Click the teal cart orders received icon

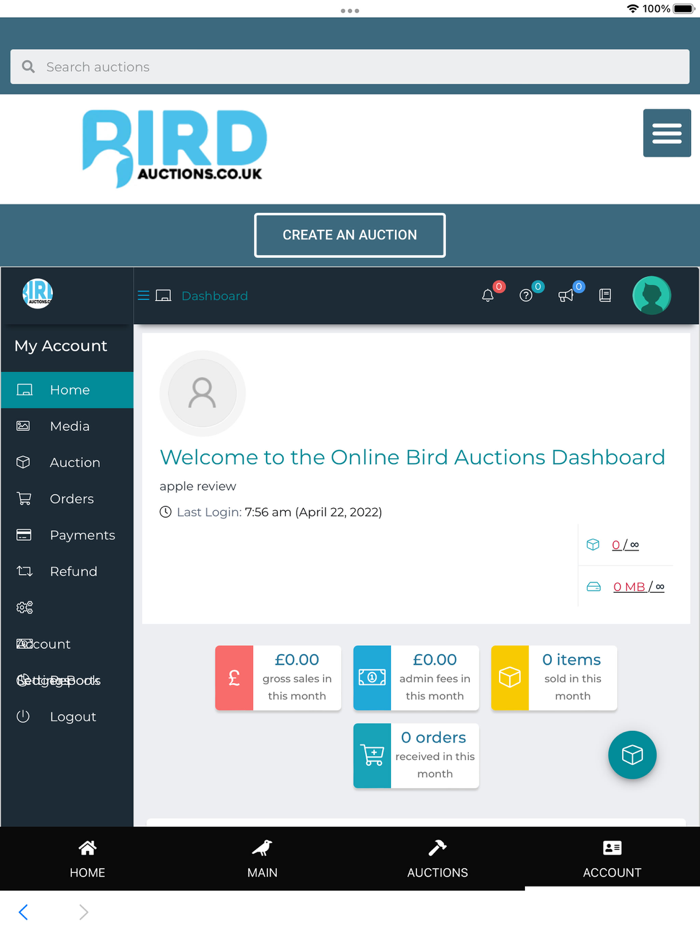(x=372, y=756)
